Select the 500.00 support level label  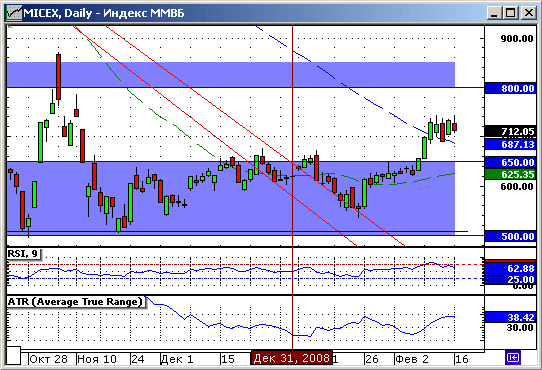pyautogui.click(x=511, y=236)
